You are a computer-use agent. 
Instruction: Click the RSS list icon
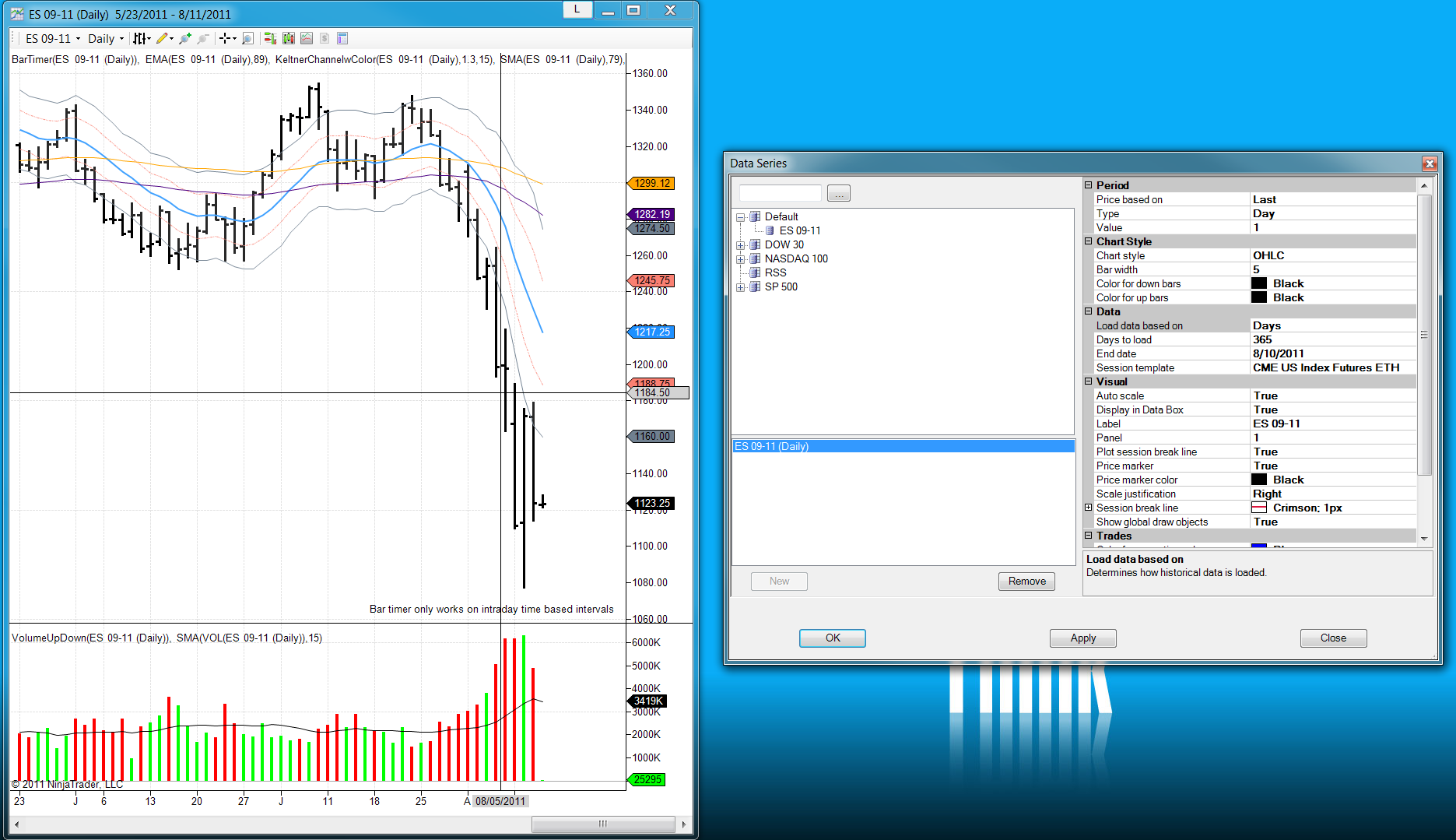(755, 272)
